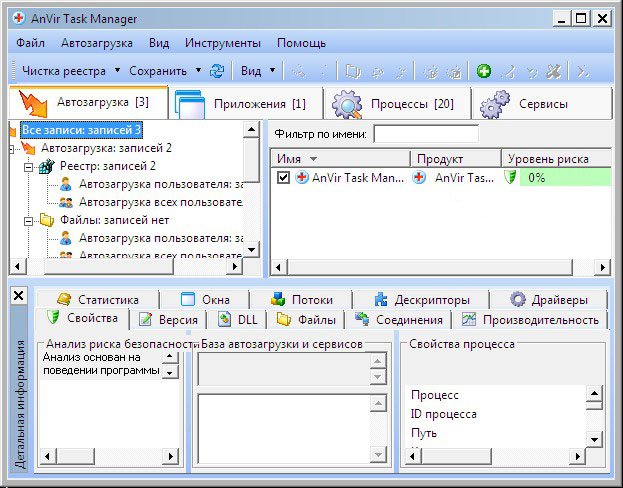Open the Статистика detail tab

[x=97, y=299]
